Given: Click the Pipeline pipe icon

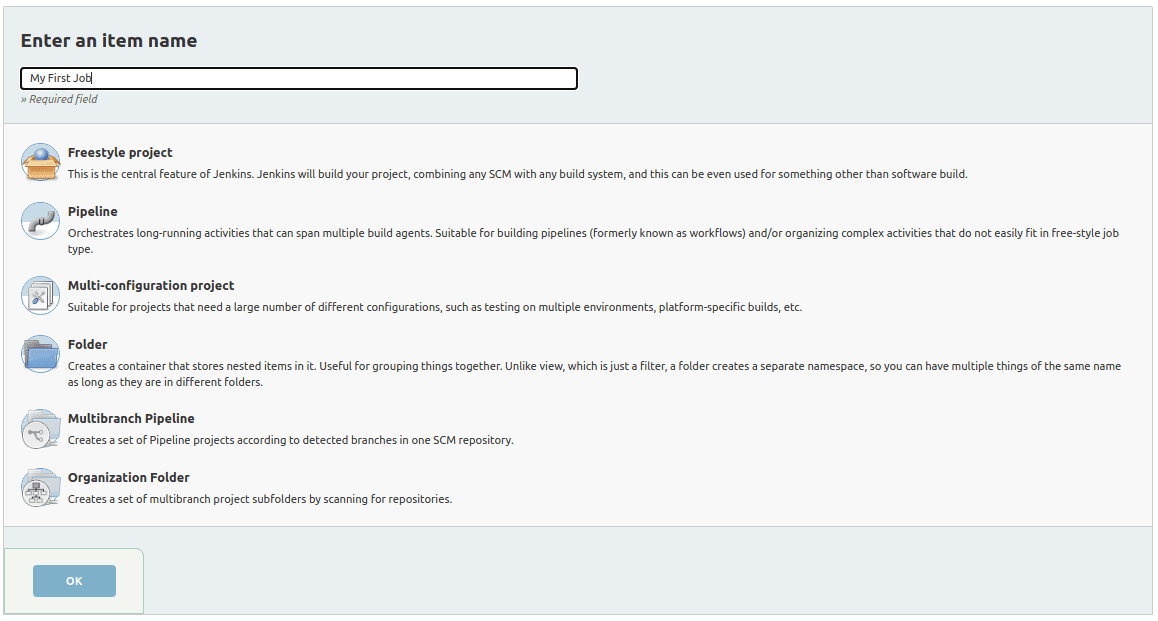Looking at the screenshot, I should point(41,222).
